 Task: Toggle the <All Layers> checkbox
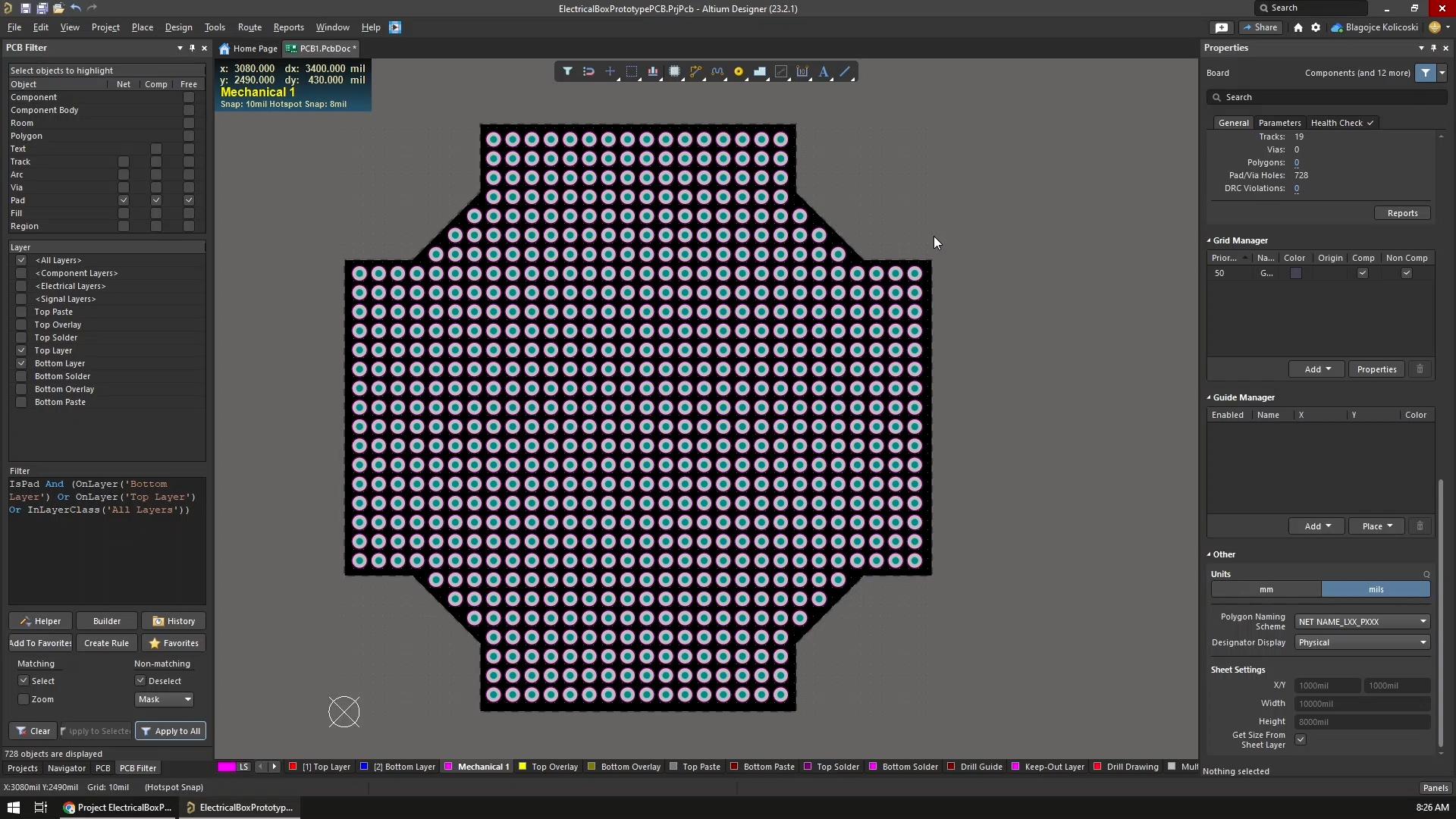coord(21,260)
